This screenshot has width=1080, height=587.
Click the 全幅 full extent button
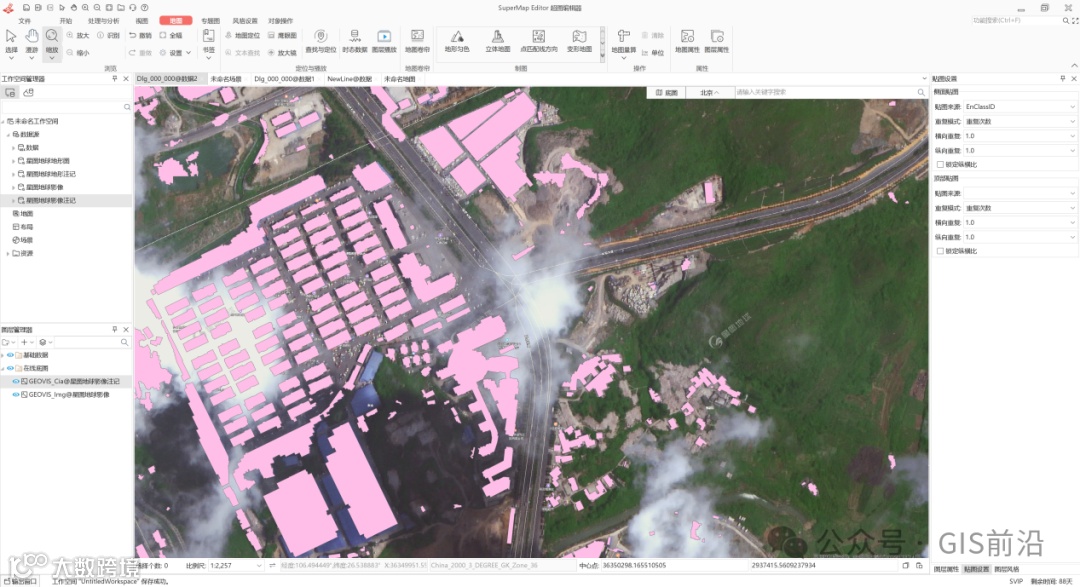click(x=170, y=35)
